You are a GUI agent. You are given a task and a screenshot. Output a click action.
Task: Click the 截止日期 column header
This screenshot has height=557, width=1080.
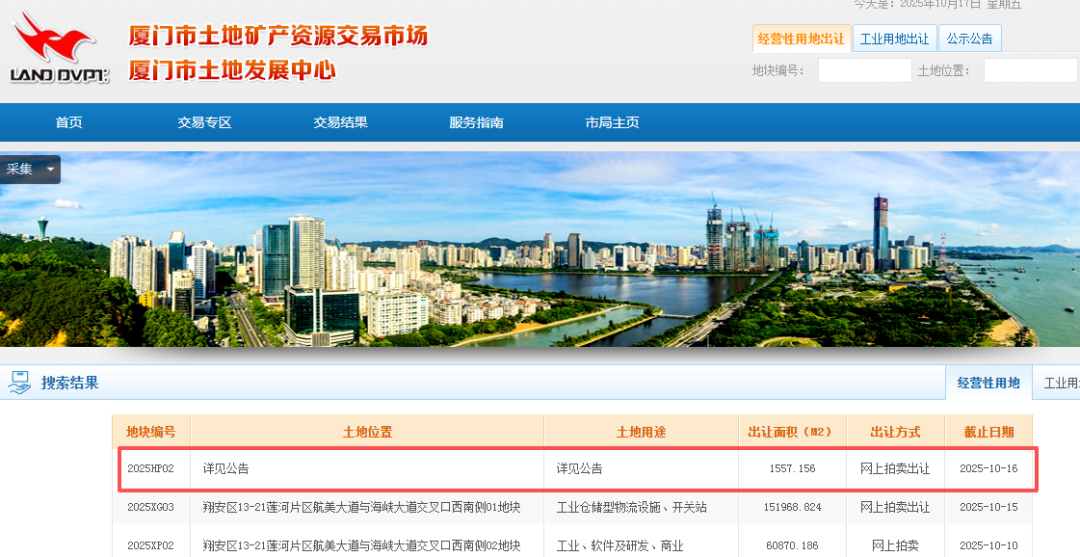click(988, 432)
